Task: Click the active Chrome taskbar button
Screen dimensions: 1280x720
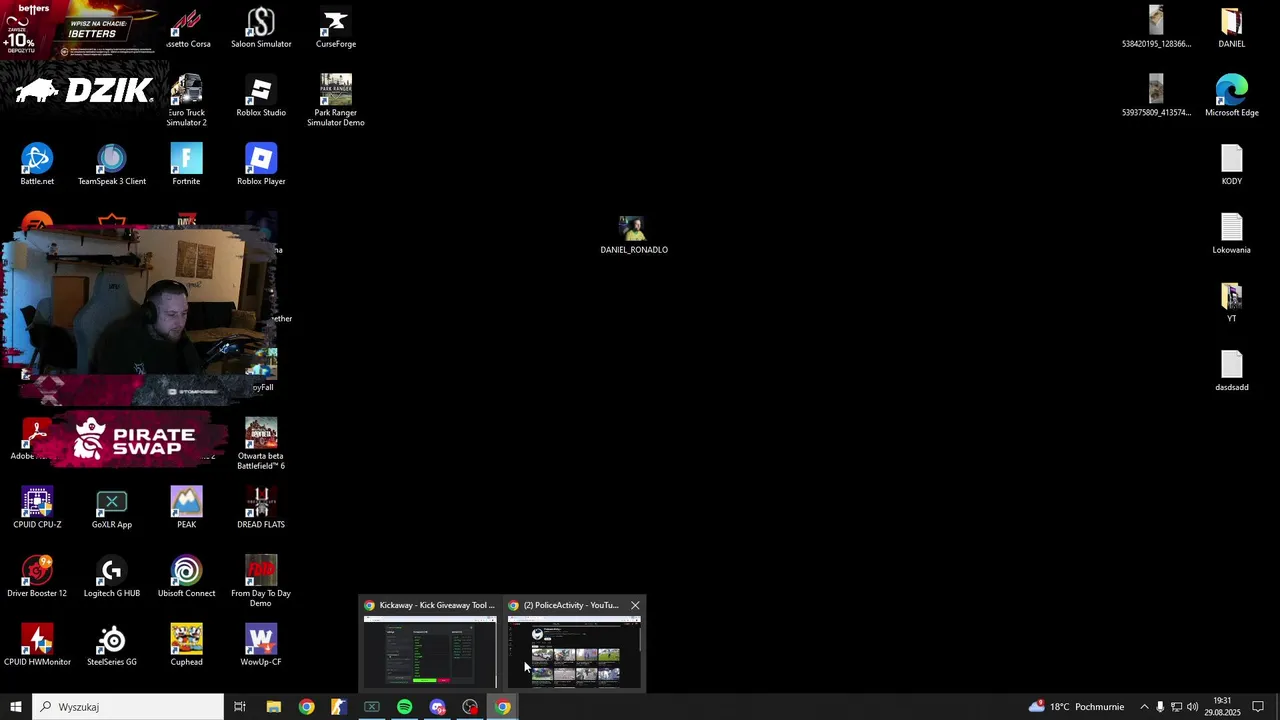Action: pos(503,707)
